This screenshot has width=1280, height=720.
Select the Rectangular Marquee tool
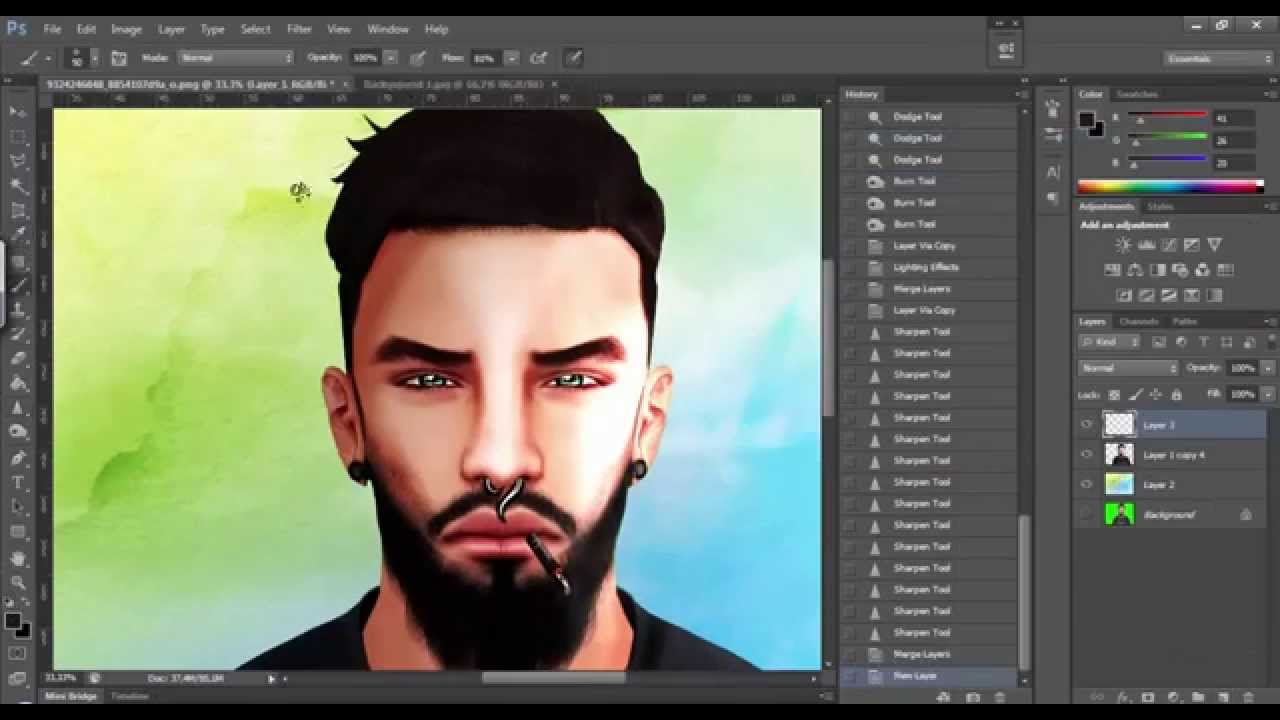point(18,136)
